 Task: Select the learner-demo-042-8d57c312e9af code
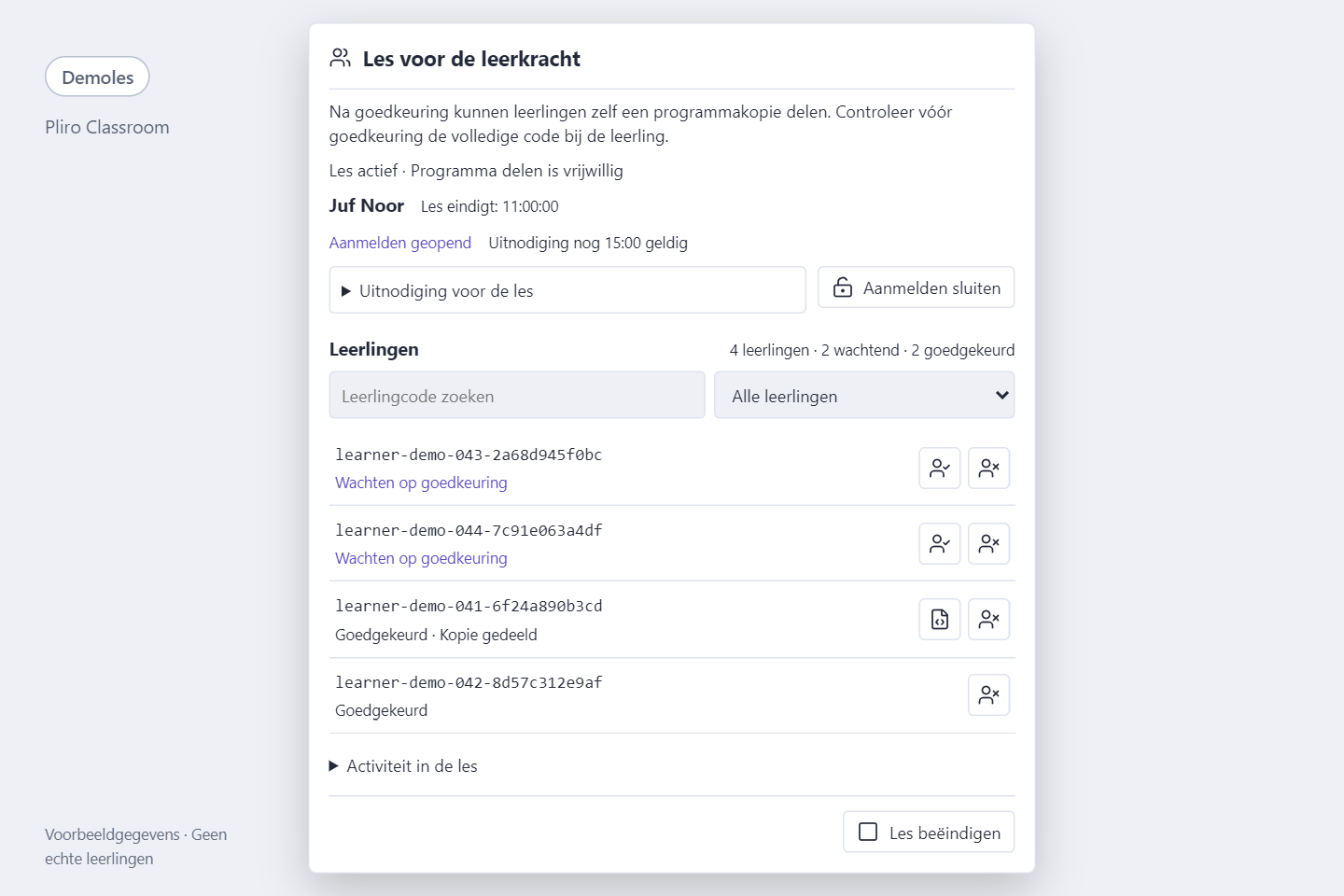(x=469, y=682)
